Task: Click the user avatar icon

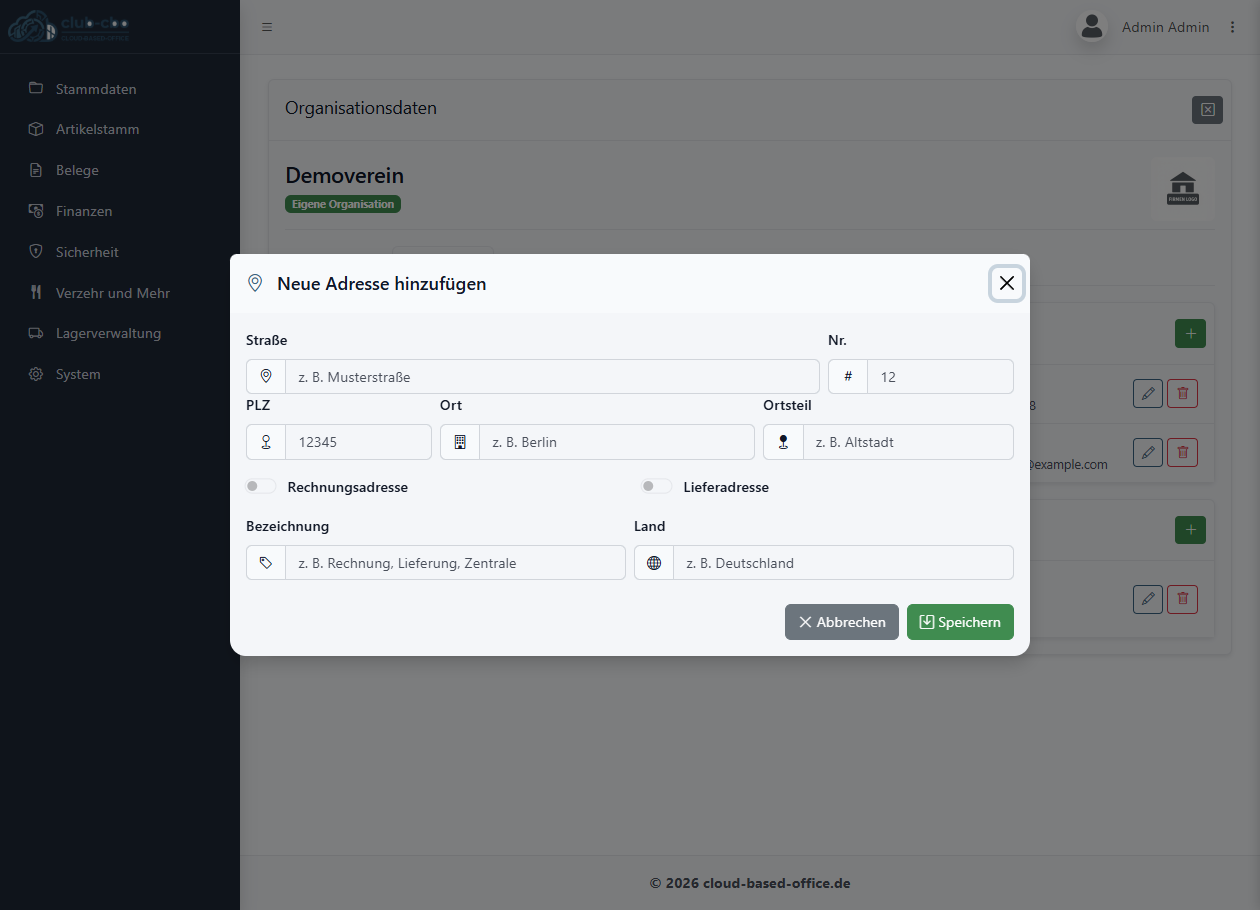Action: (x=1092, y=27)
